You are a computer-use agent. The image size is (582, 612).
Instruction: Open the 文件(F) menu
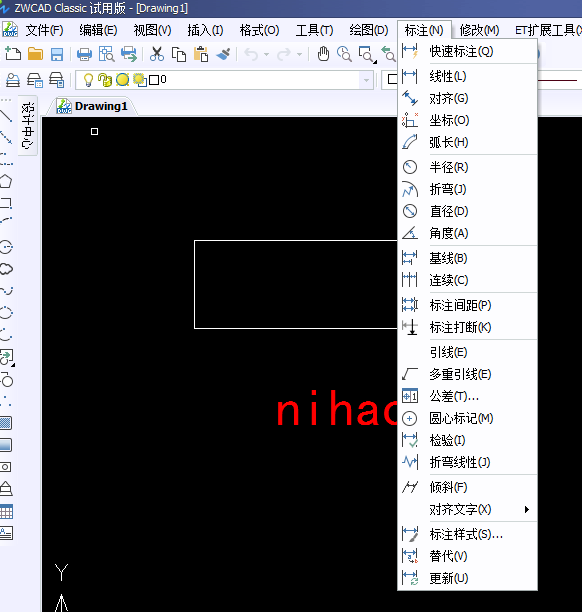(x=44, y=30)
